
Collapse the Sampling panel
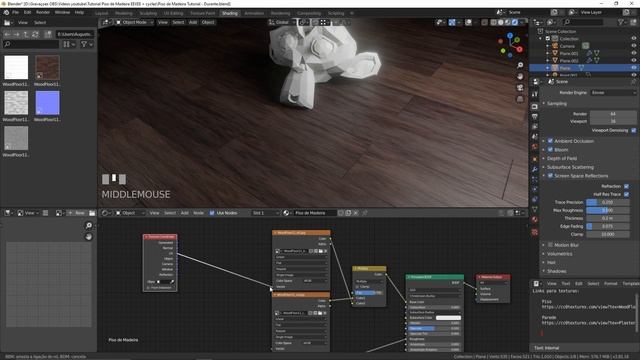pyautogui.click(x=557, y=104)
